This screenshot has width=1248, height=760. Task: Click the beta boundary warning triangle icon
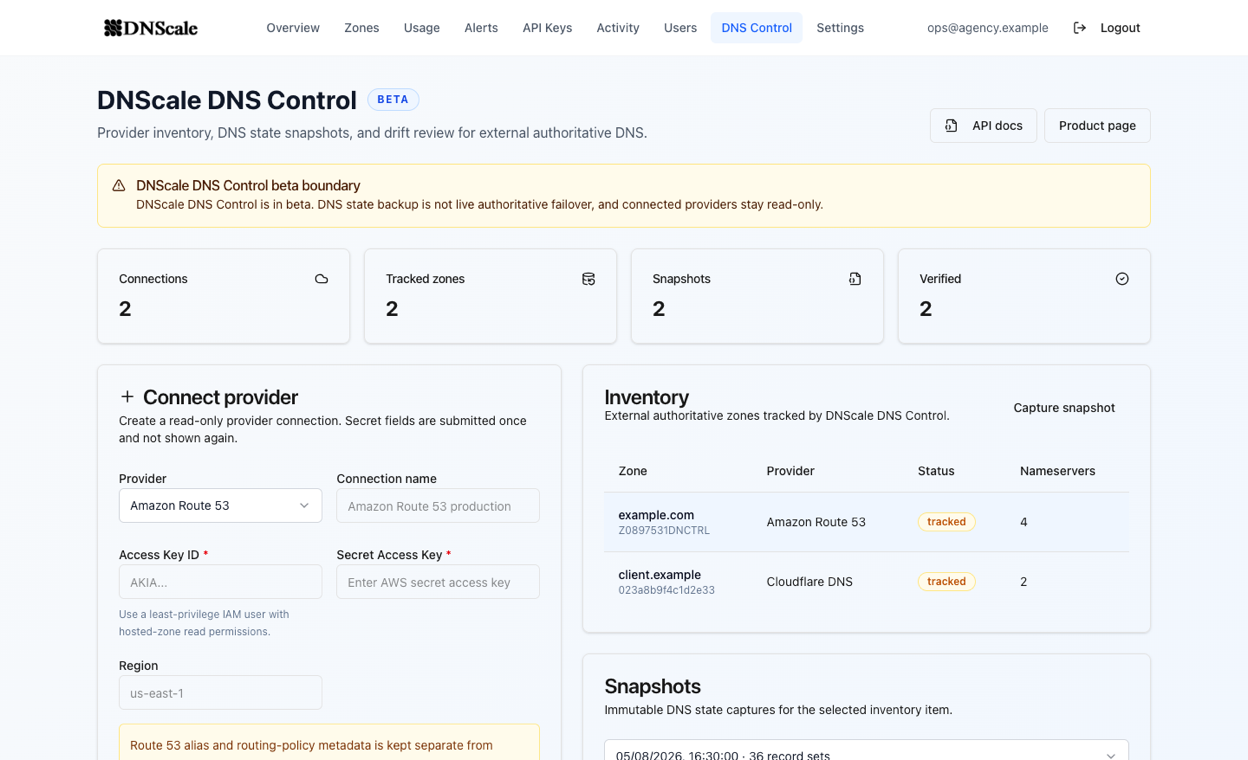pyautogui.click(x=119, y=186)
